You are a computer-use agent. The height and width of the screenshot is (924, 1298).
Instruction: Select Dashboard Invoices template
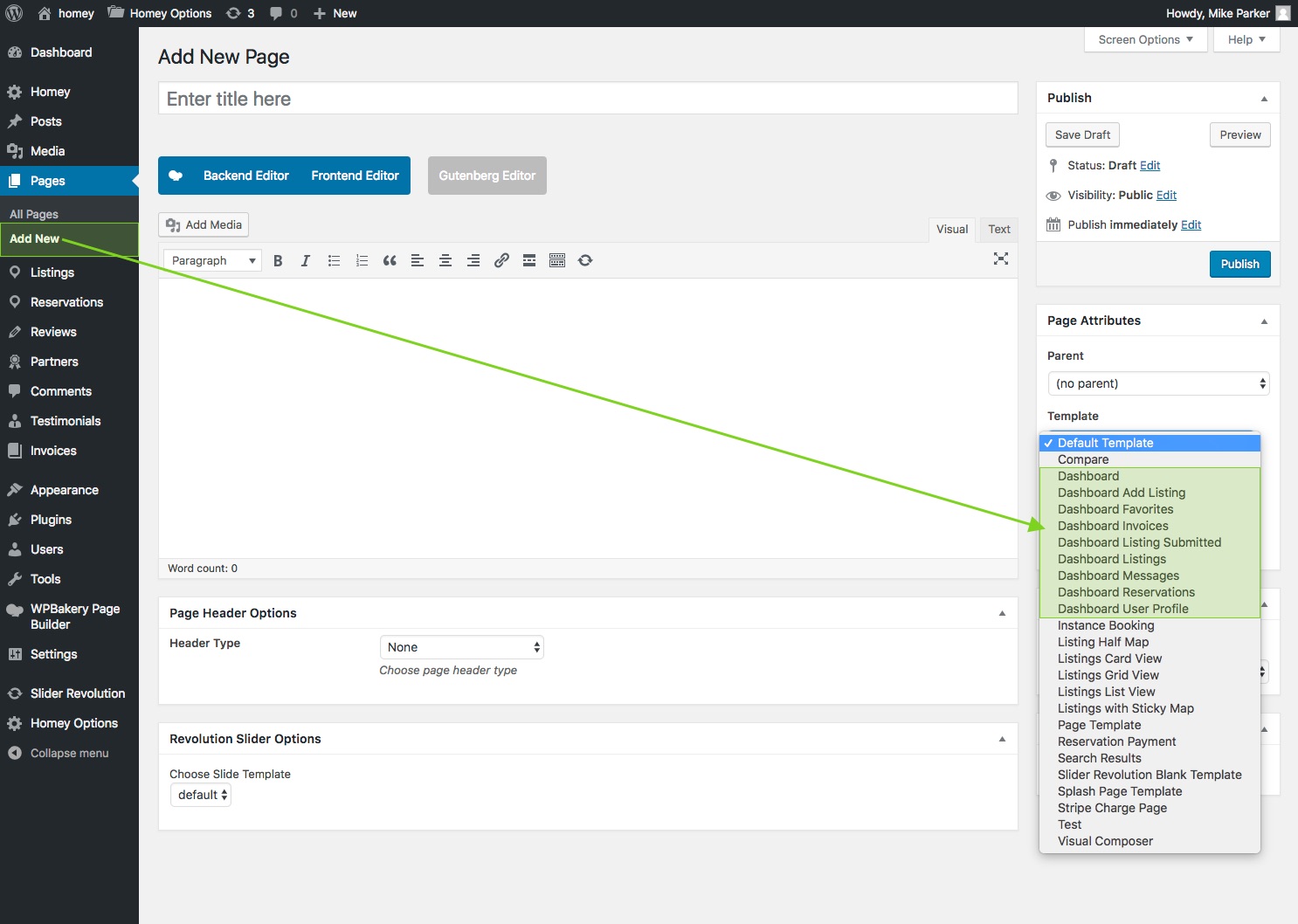pos(1150,526)
